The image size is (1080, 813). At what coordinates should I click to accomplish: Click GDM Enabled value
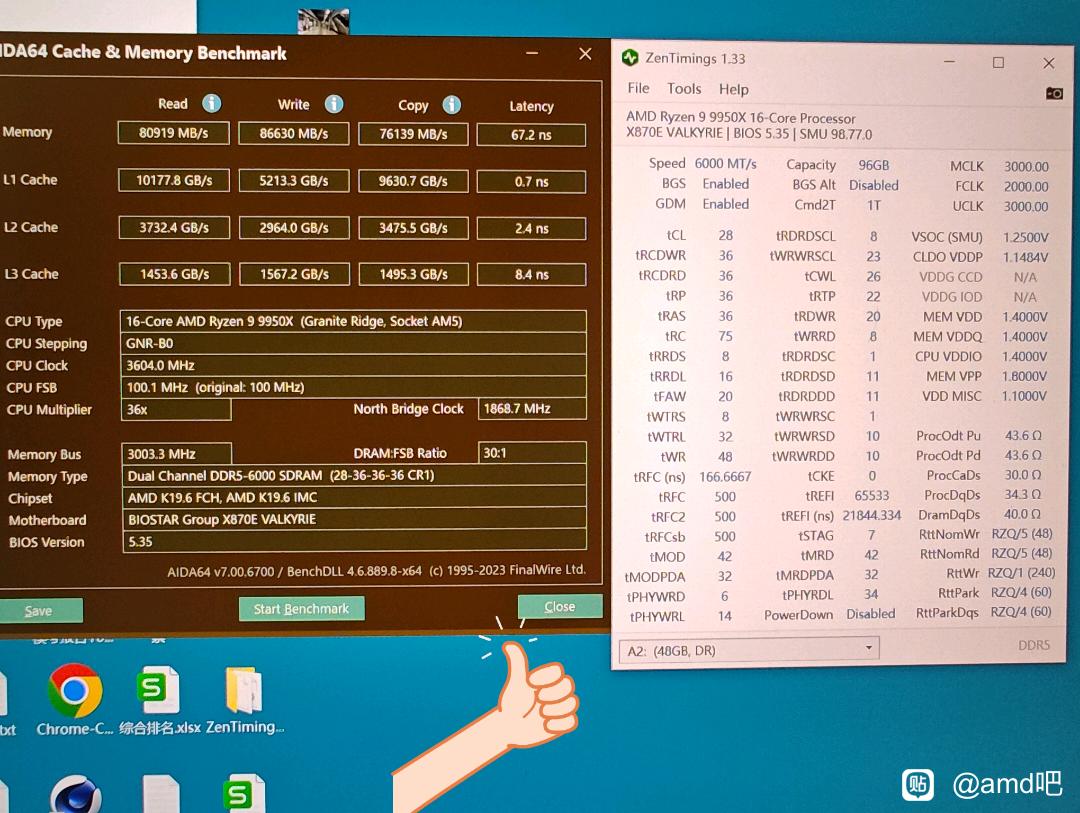coord(725,204)
